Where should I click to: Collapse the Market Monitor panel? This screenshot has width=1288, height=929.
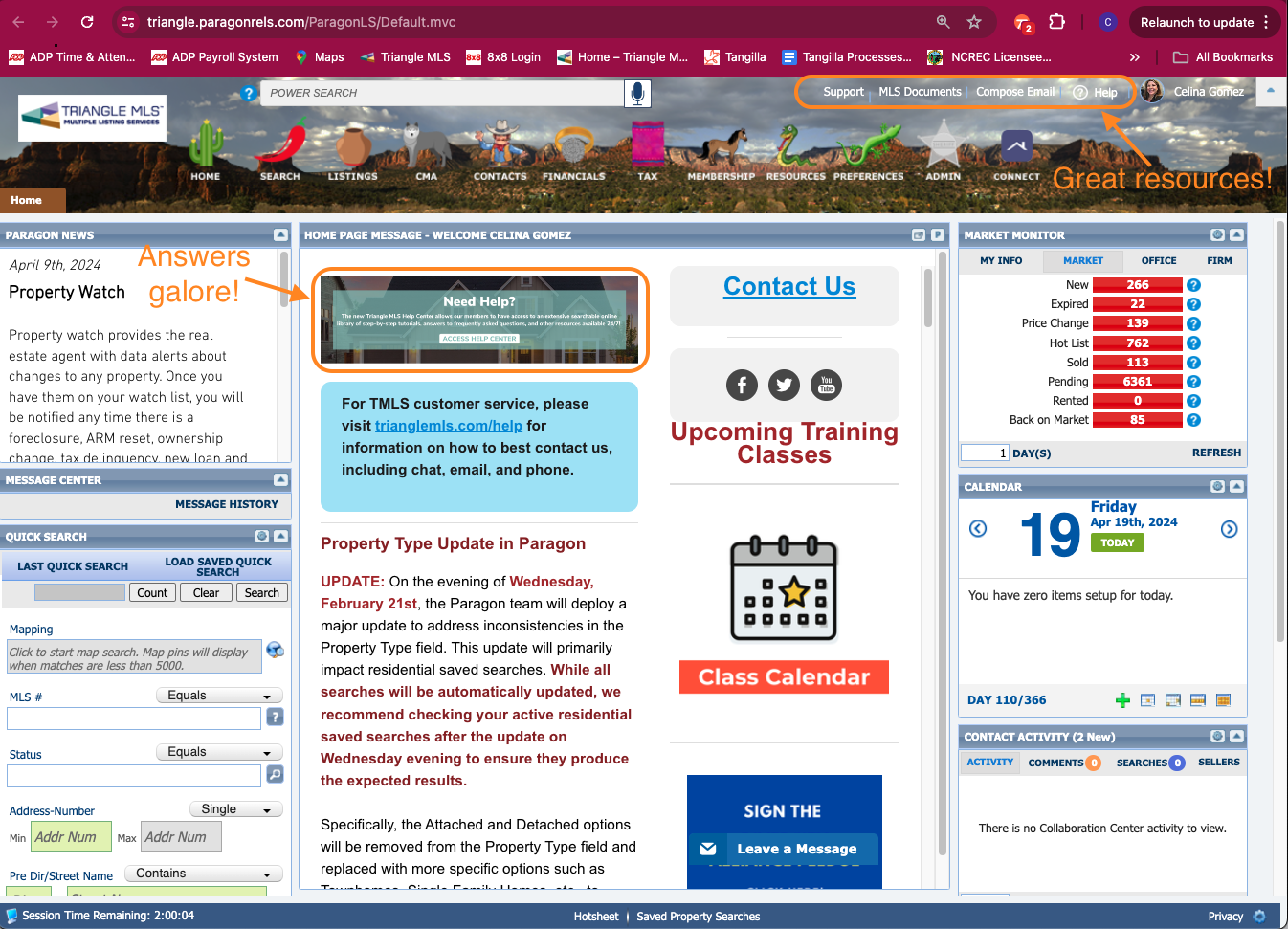(x=1236, y=234)
